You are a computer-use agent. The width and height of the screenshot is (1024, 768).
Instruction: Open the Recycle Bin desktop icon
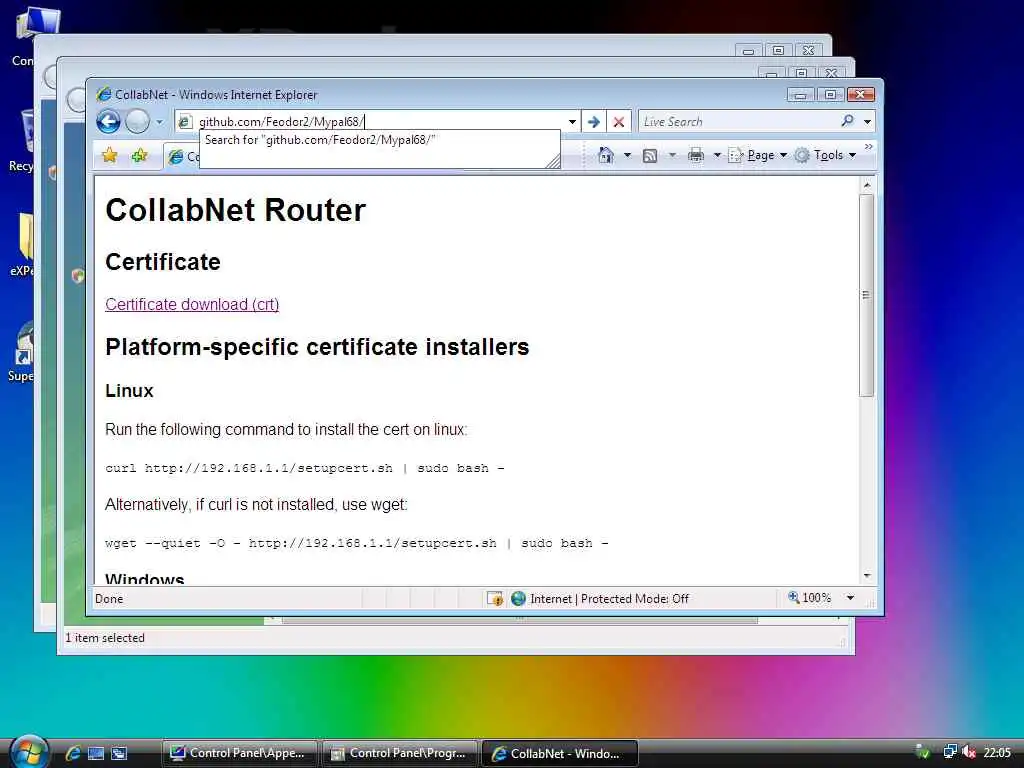(22, 140)
